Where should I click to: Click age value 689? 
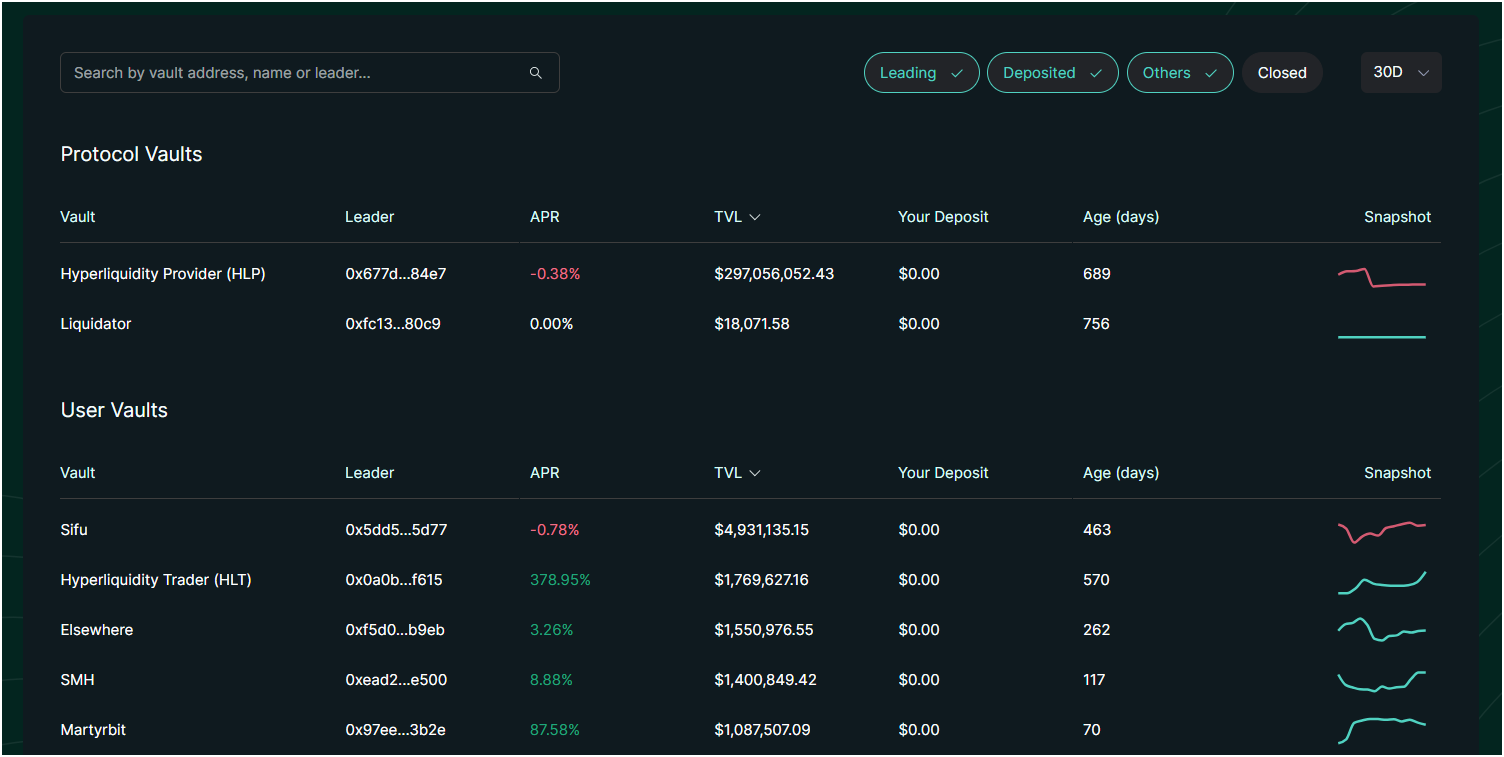(1097, 274)
